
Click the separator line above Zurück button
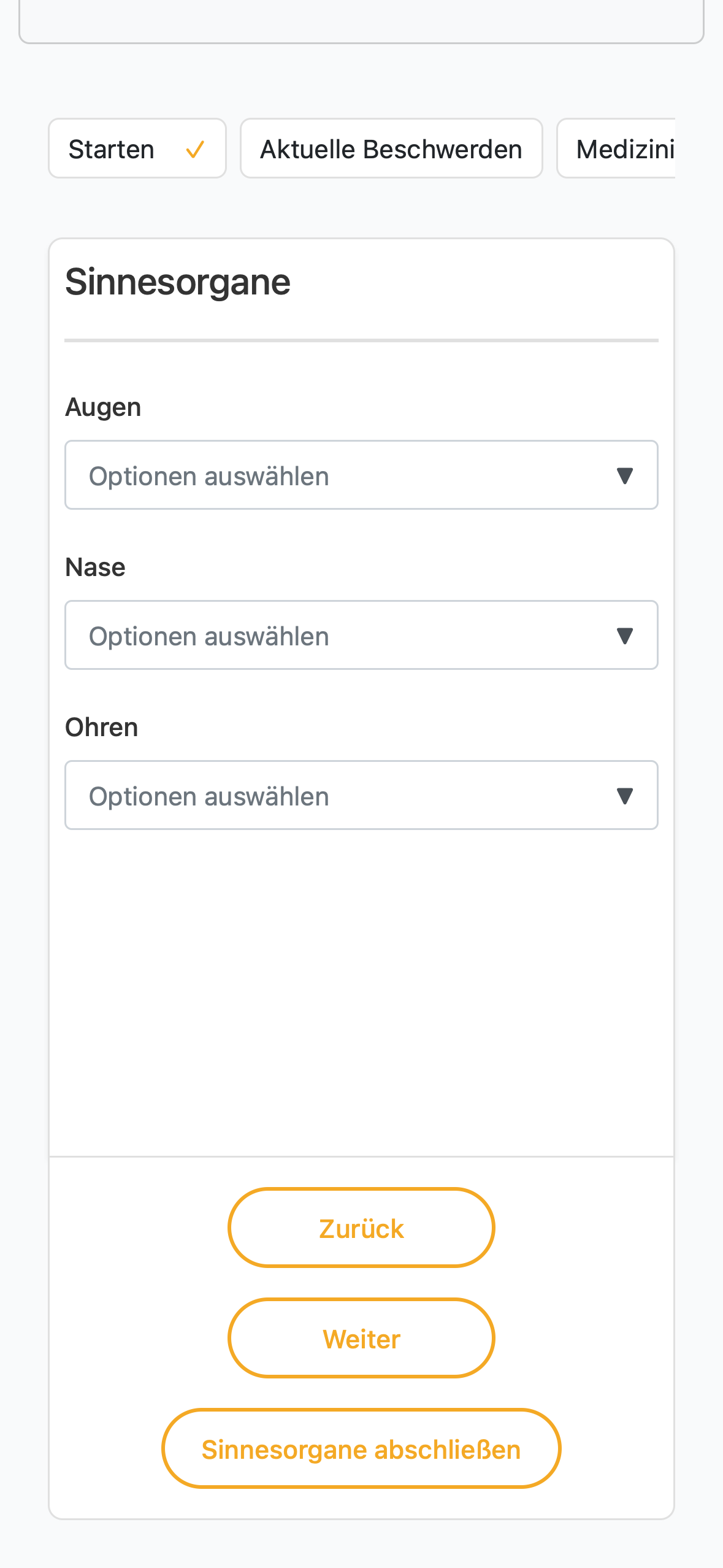click(361, 1156)
